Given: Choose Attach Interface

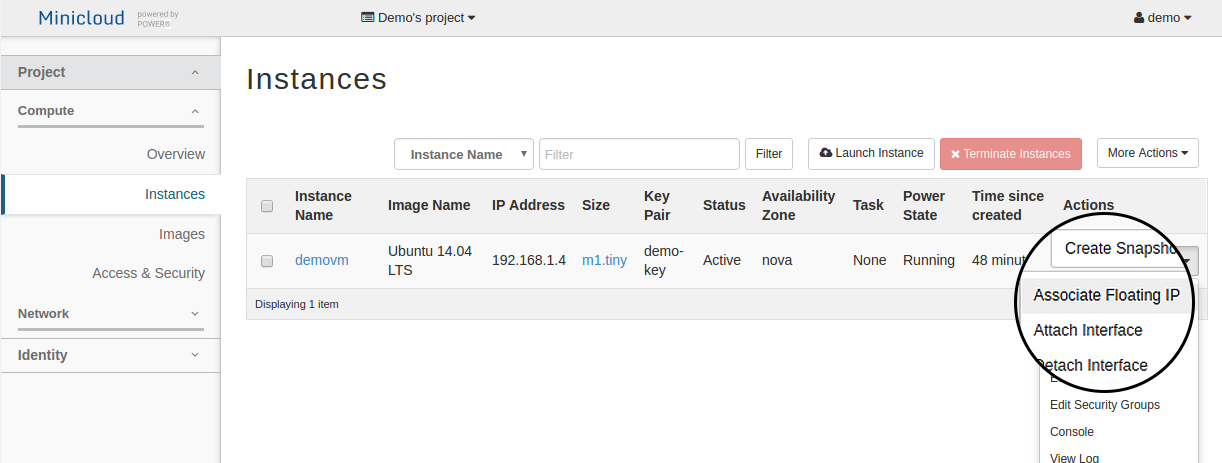Looking at the screenshot, I should pyautogui.click(x=1088, y=330).
